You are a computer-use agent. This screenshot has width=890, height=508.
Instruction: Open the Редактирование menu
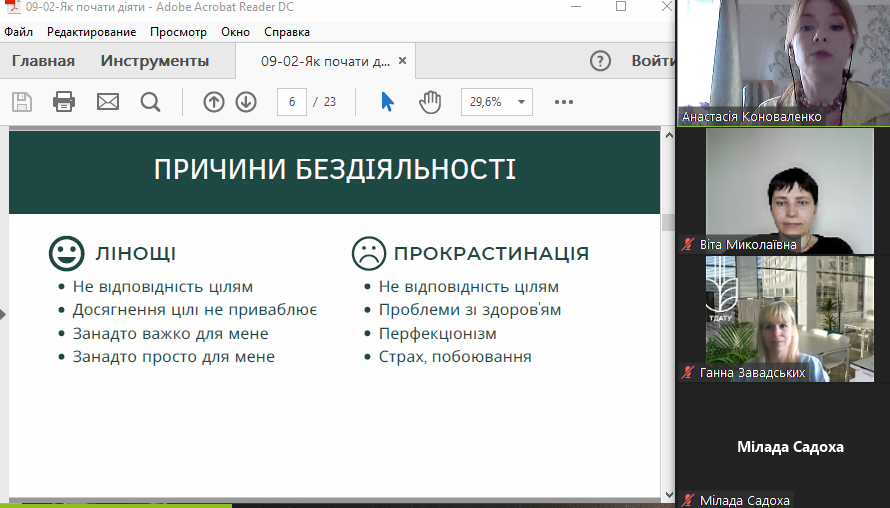click(x=92, y=32)
